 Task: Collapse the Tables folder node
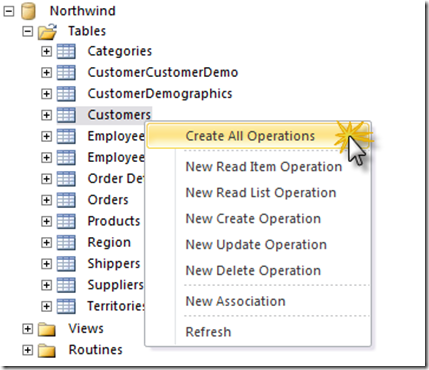coord(28,32)
